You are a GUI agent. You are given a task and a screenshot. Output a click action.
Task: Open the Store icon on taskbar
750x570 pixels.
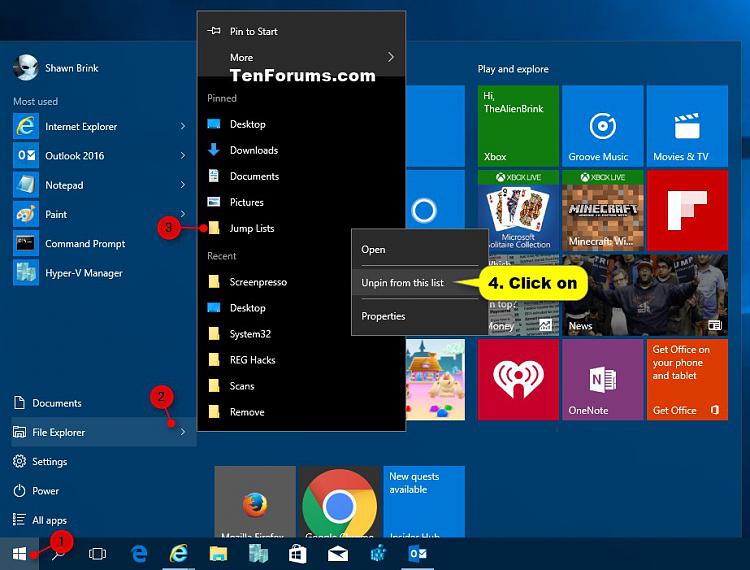click(298, 554)
